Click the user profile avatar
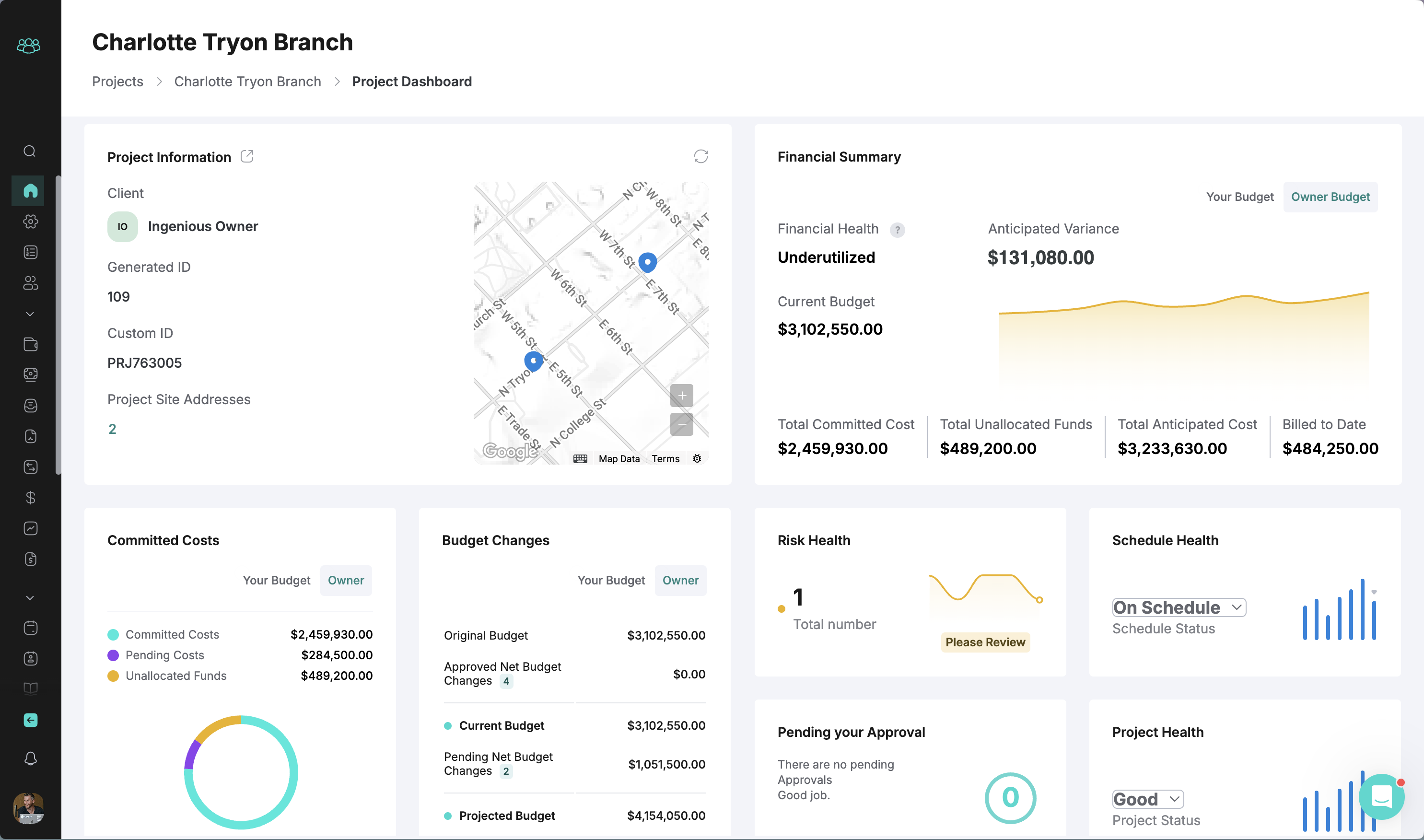Screen dimensions: 1424x840 click(x=28, y=807)
